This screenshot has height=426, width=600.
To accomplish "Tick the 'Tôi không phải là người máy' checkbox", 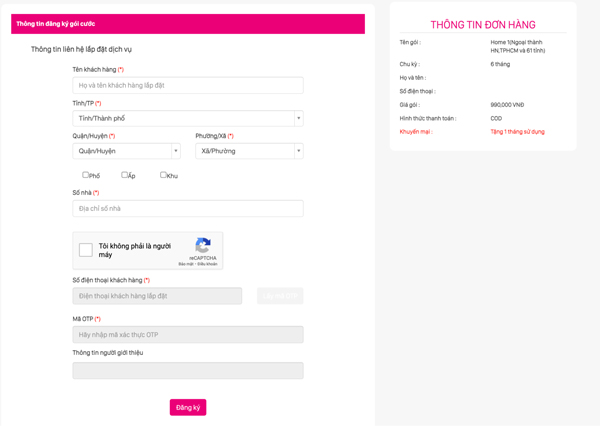I will (x=86, y=250).
